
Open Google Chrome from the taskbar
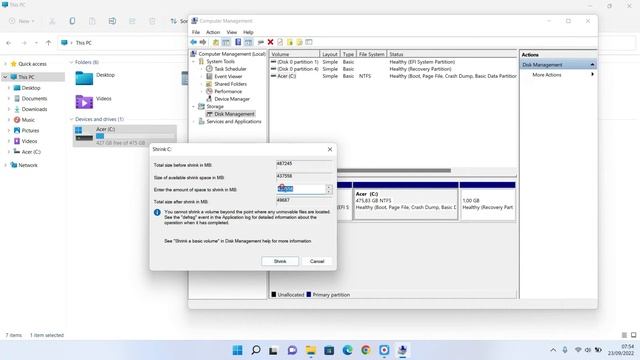pyautogui.click(x=366, y=350)
